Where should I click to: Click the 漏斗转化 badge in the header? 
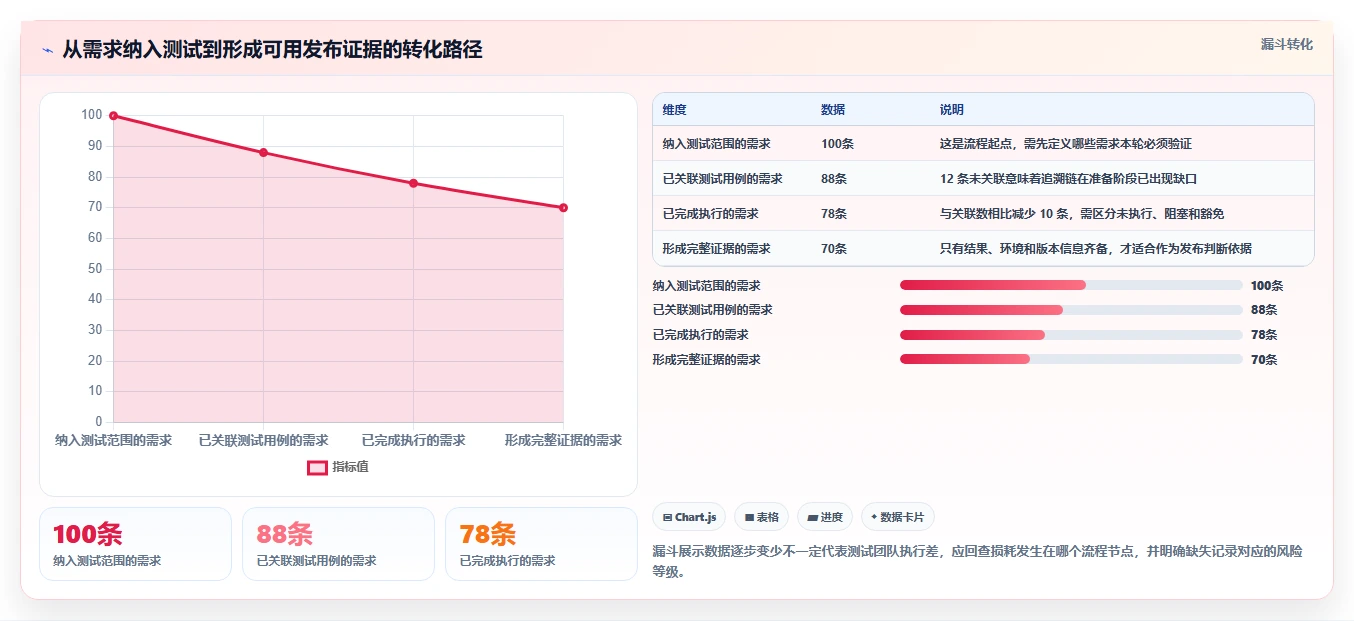[x=1286, y=44]
